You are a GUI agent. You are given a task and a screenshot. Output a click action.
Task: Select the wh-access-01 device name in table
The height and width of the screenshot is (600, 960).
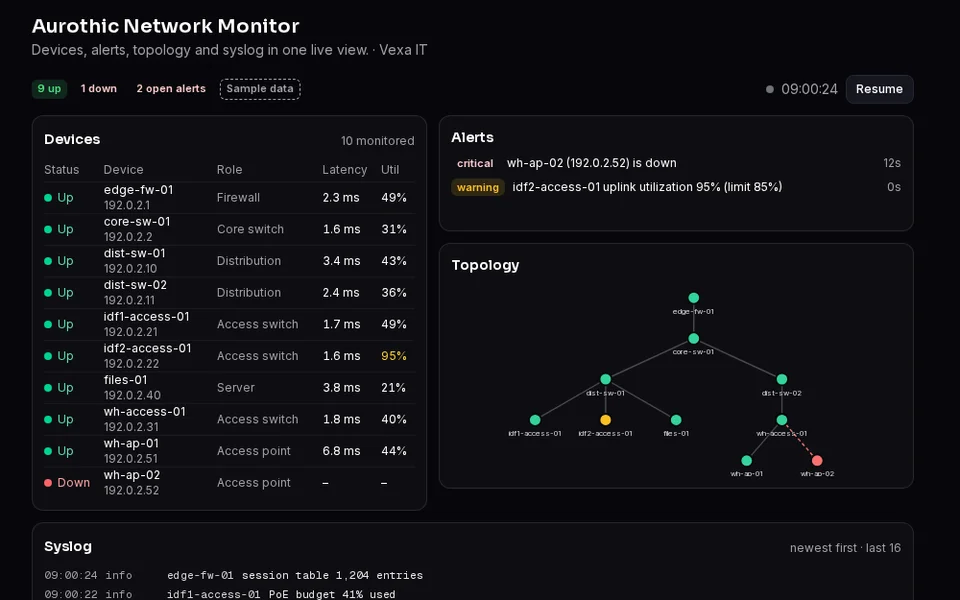pyautogui.click(x=144, y=411)
